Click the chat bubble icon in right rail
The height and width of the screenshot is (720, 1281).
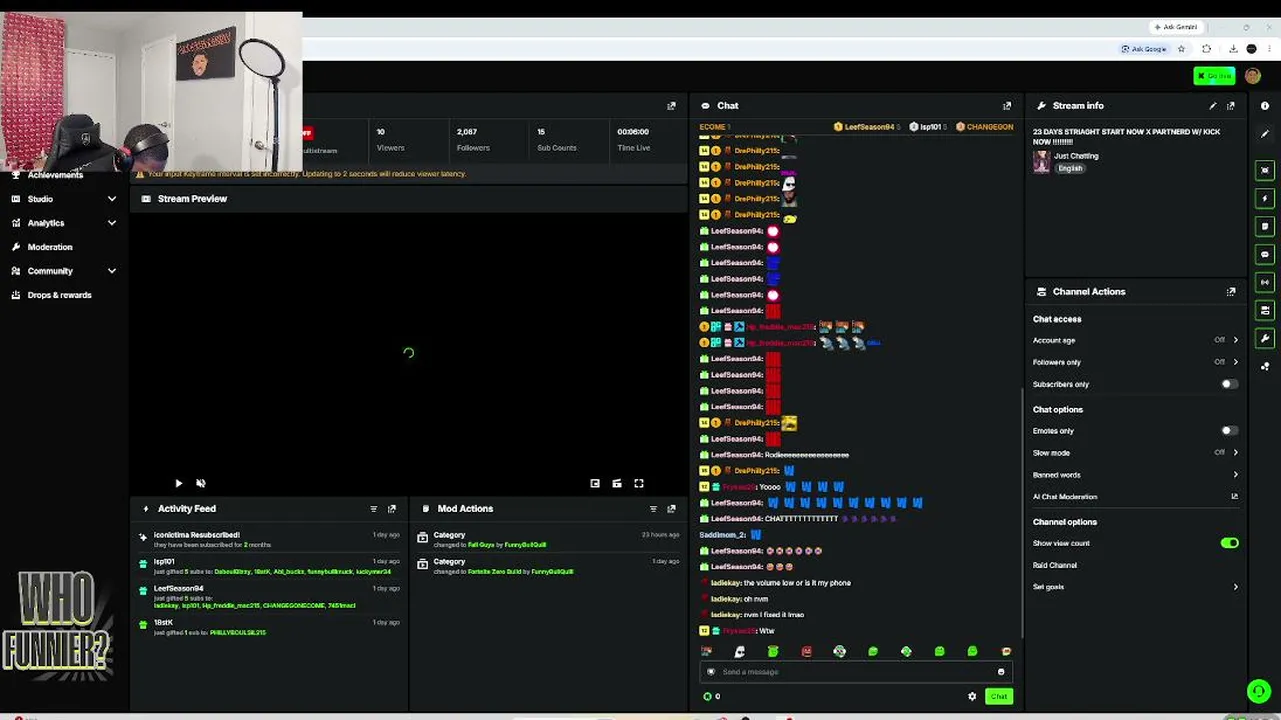[1265, 254]
